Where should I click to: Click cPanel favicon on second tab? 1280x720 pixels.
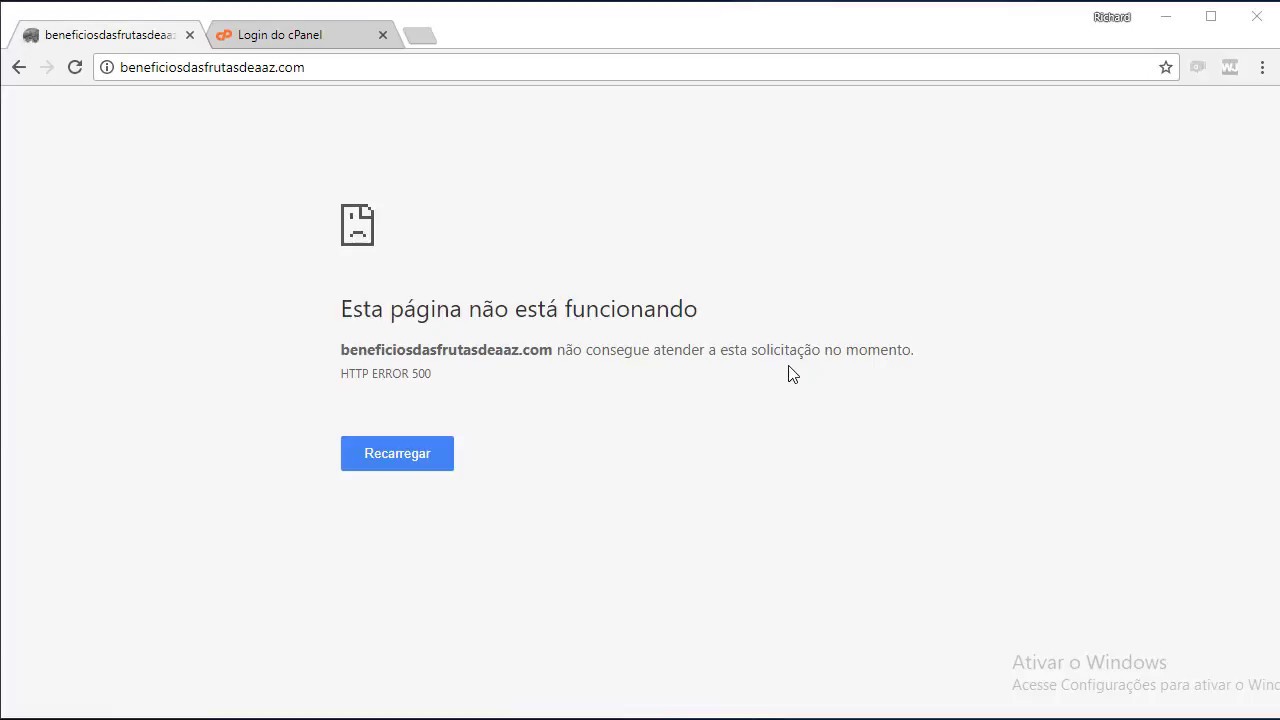pyautogui.click(x=224, y=35)
